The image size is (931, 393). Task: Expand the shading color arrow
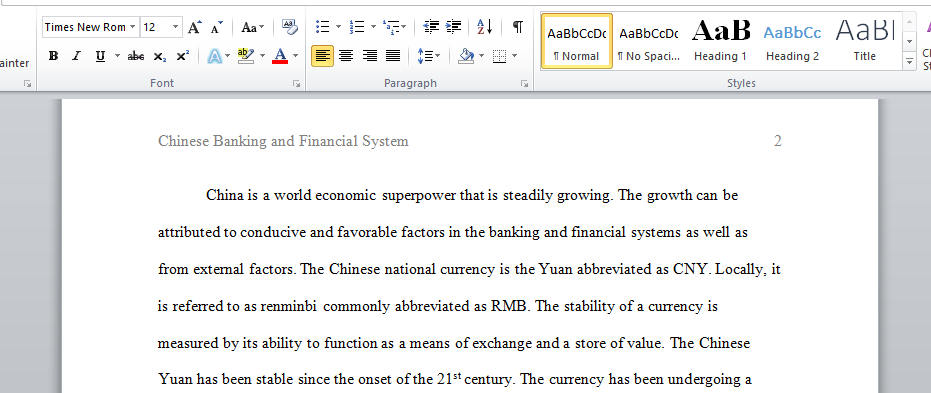coord(481,56)
